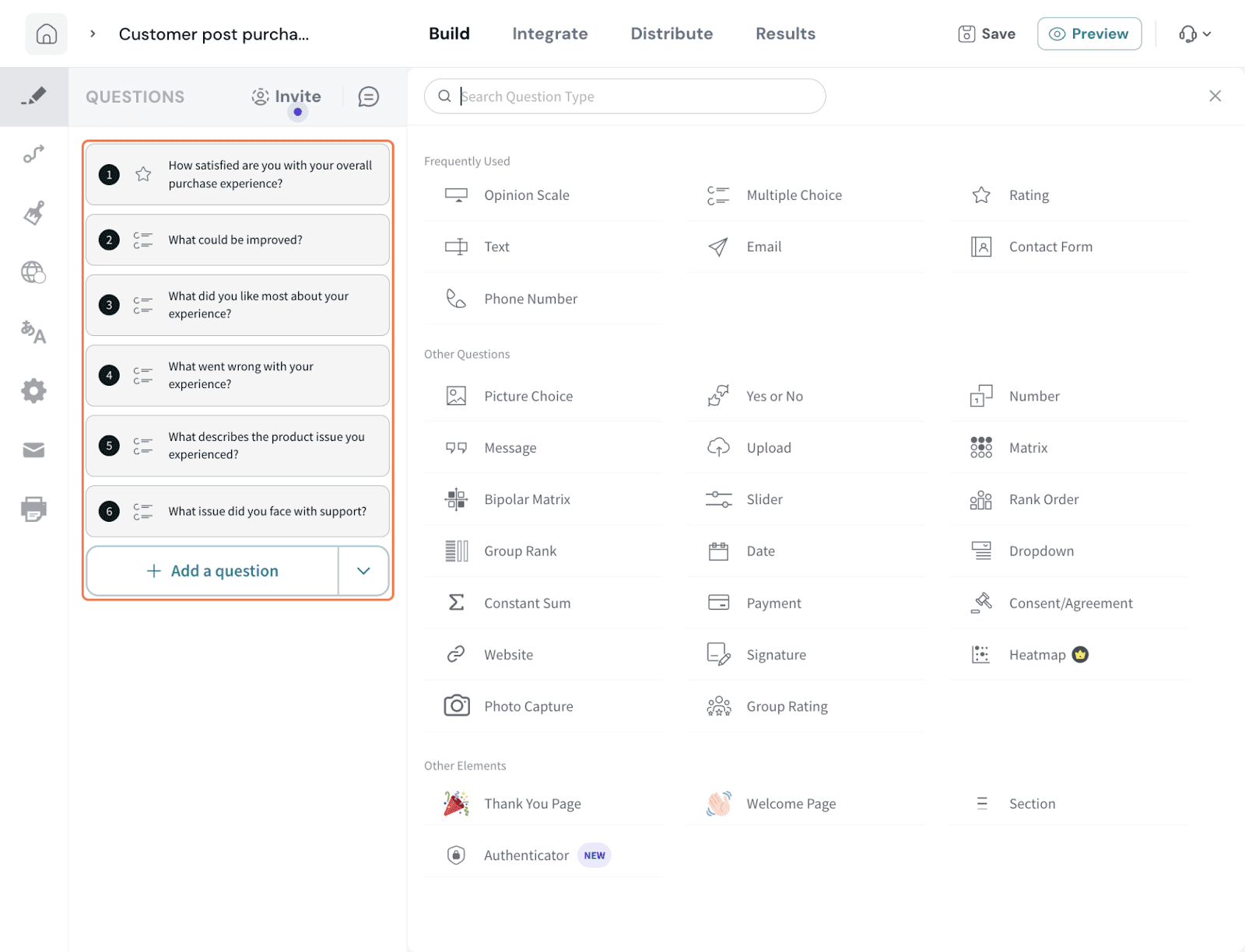Open the support headset dropdown
Viewport: 1245px width, 952px height.
(1194, 34)
